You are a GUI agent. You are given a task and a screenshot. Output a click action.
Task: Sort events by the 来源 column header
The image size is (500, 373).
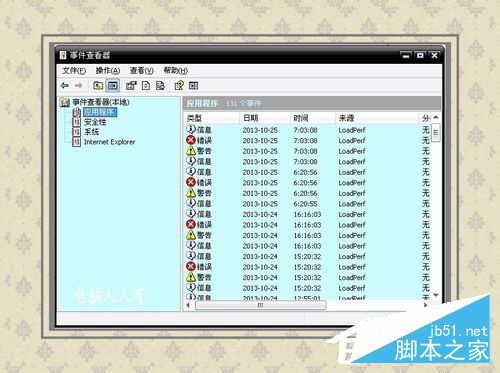(376, 118)
